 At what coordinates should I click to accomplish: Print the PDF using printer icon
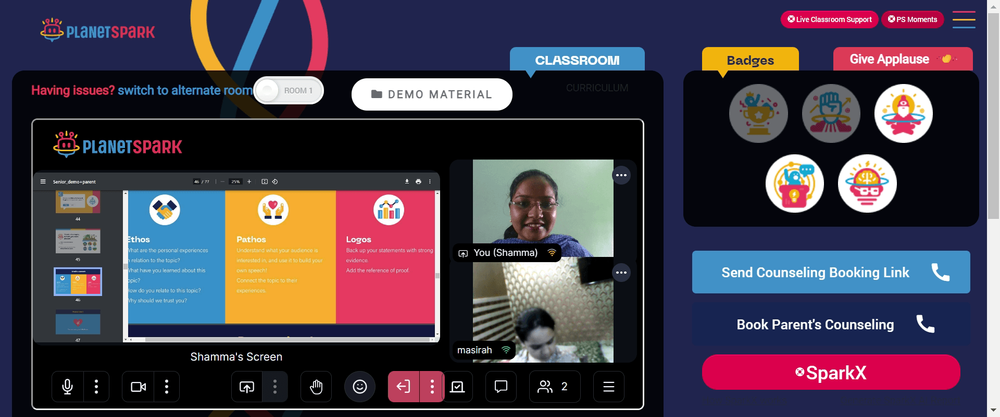click(x=418, y=182)
